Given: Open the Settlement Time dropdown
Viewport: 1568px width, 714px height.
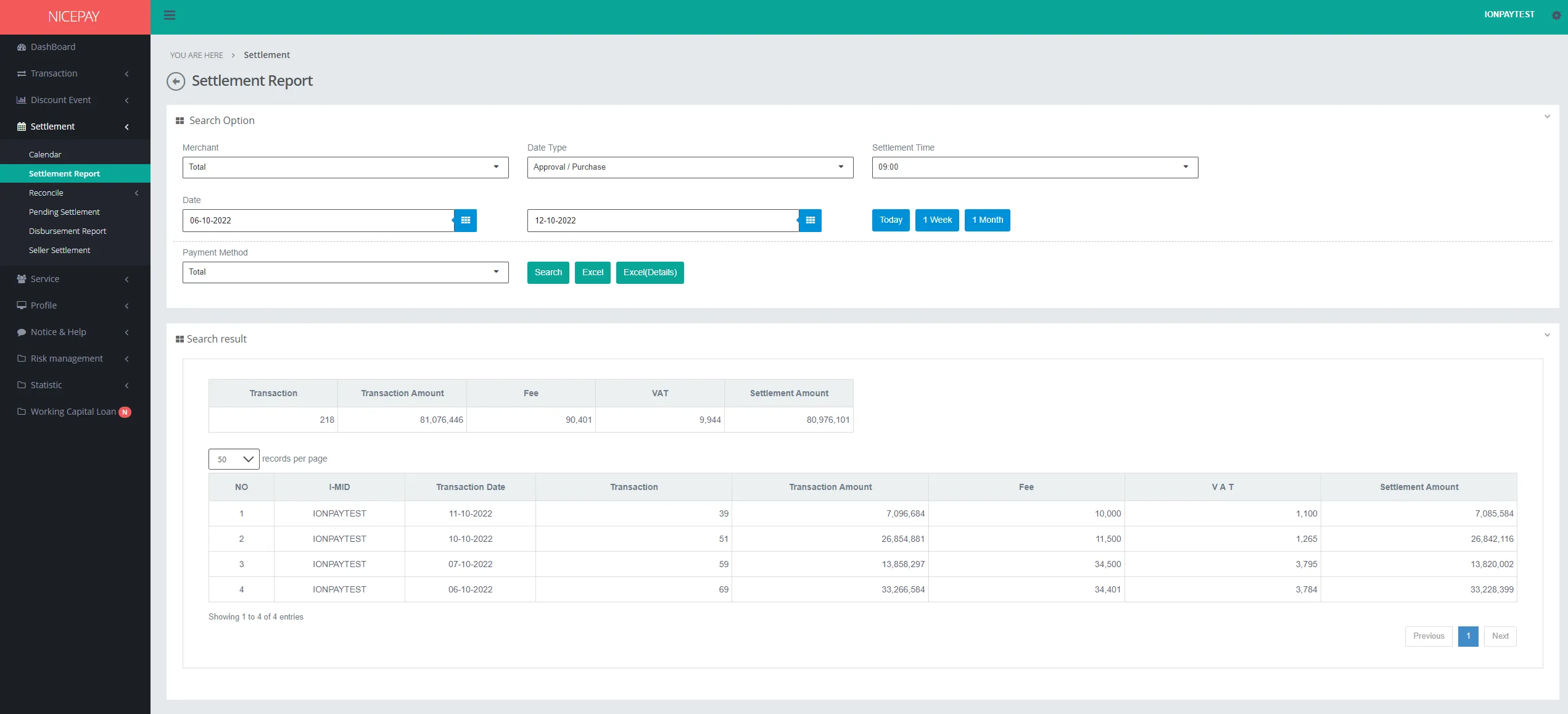Looking at the screenshot, I should coord(1035,167).
